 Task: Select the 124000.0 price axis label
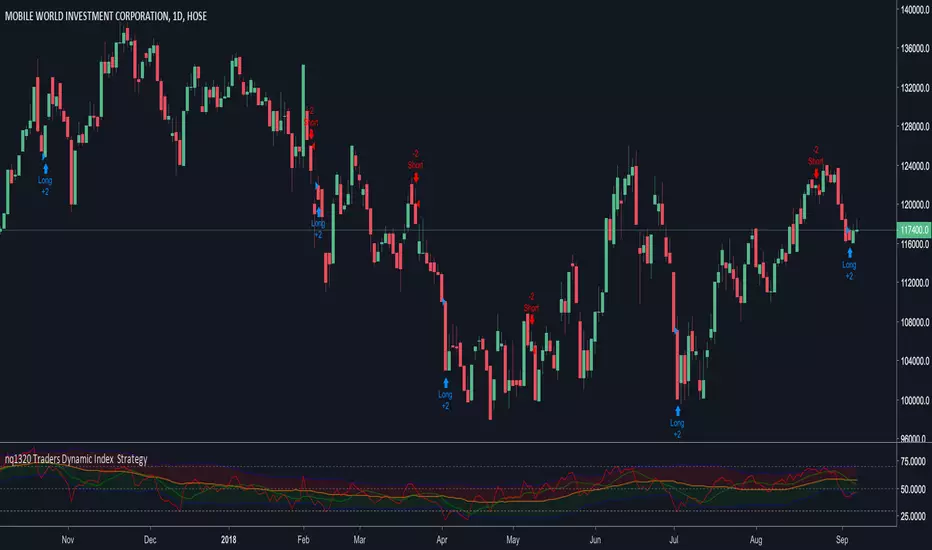pos(915,166)
